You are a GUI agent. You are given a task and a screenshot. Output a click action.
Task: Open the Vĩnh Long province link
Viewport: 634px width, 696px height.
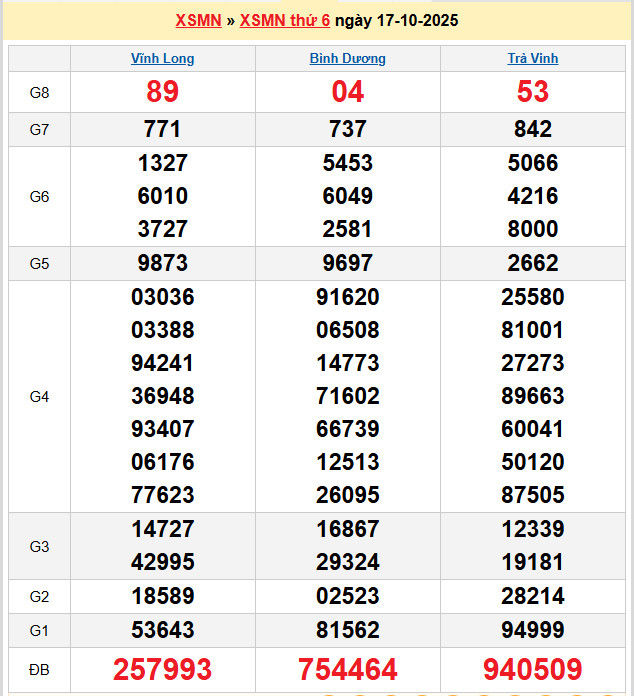pos(163,59)
